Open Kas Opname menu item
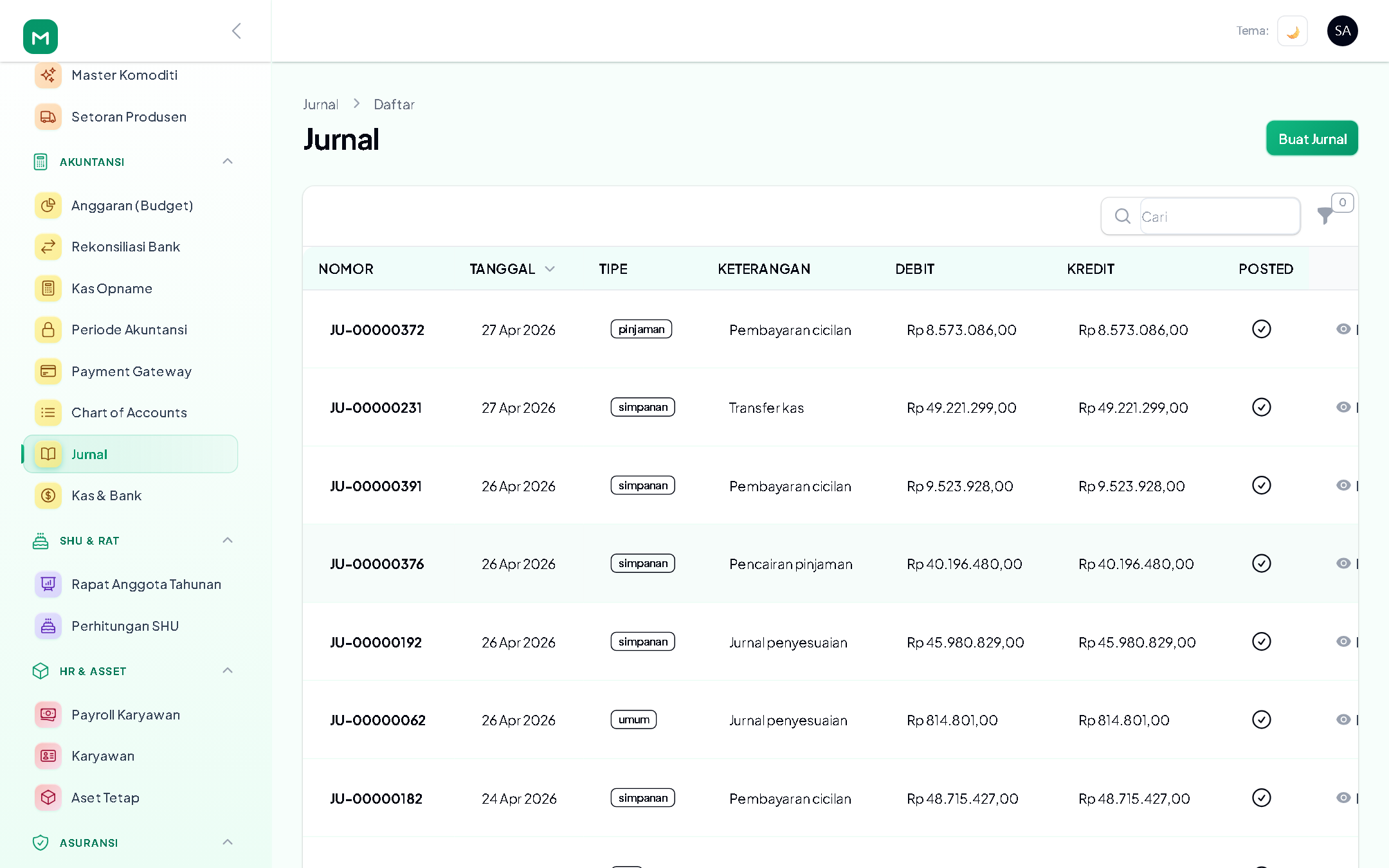 click(x=131, y=289)
